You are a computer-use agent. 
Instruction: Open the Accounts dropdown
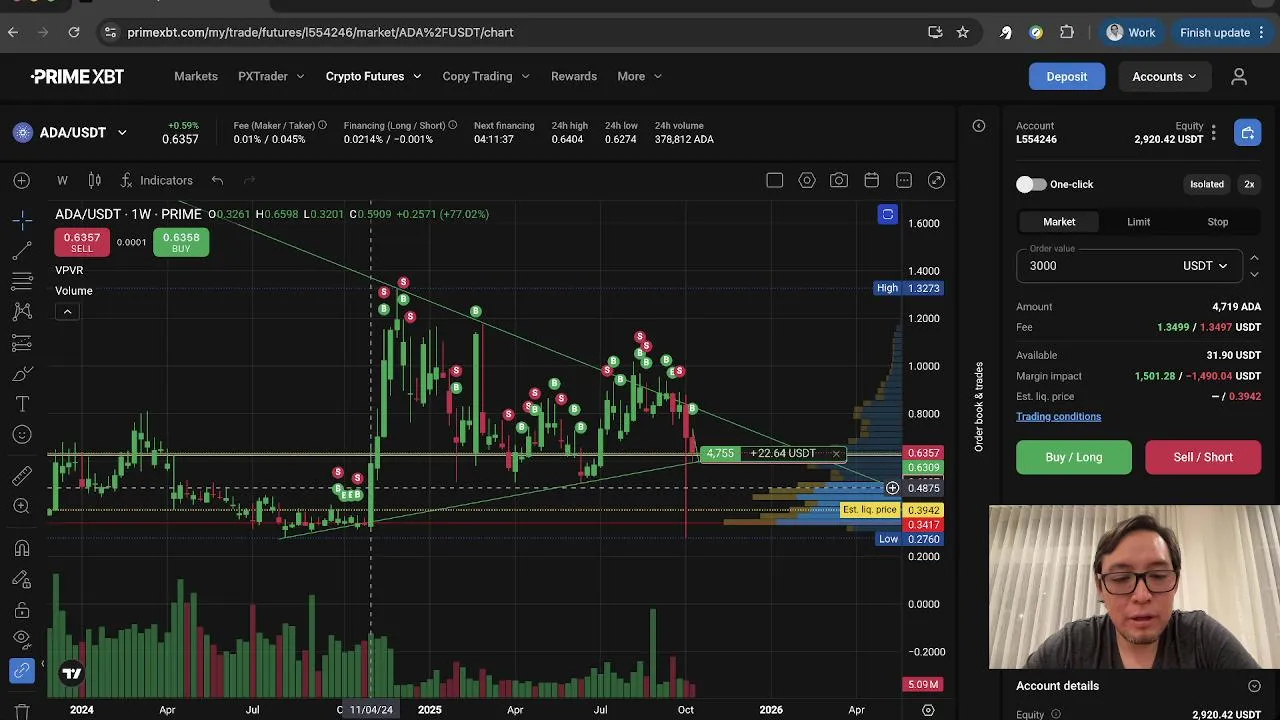pyautogui.click(x=1164, y=76)
